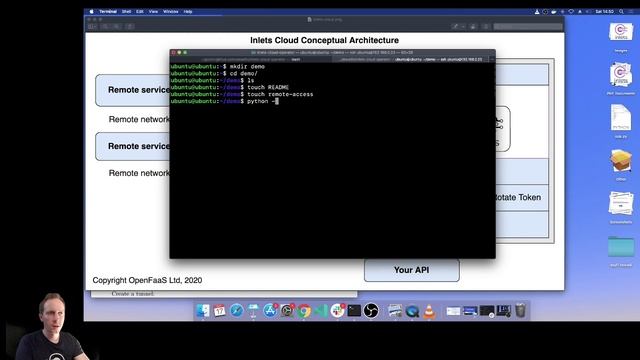Switch to Terminal via its Dock icon
Viewport: 640px width, 360px height.
click(354, 311)
